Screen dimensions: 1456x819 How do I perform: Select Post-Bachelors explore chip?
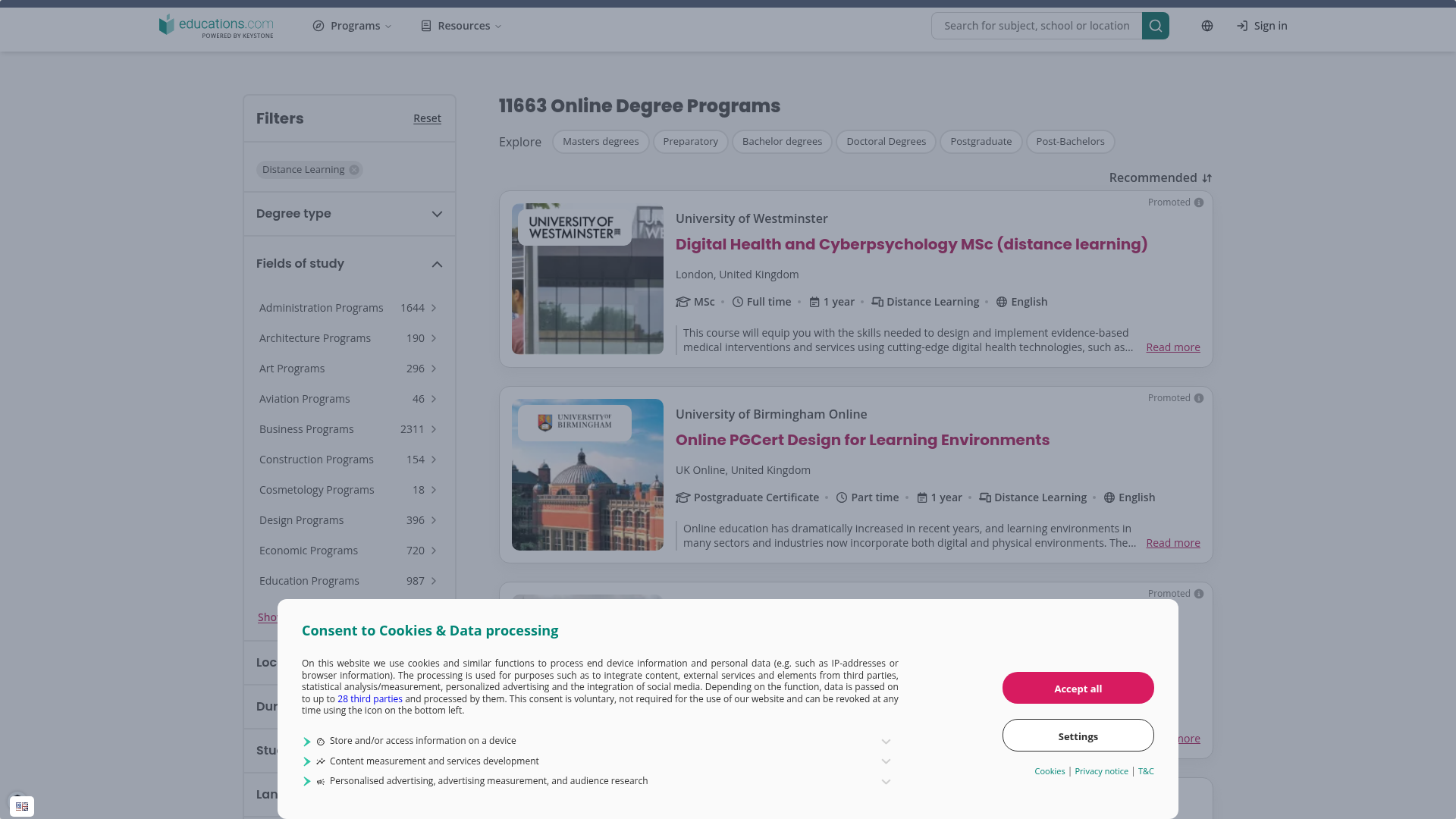(1070, 142)
